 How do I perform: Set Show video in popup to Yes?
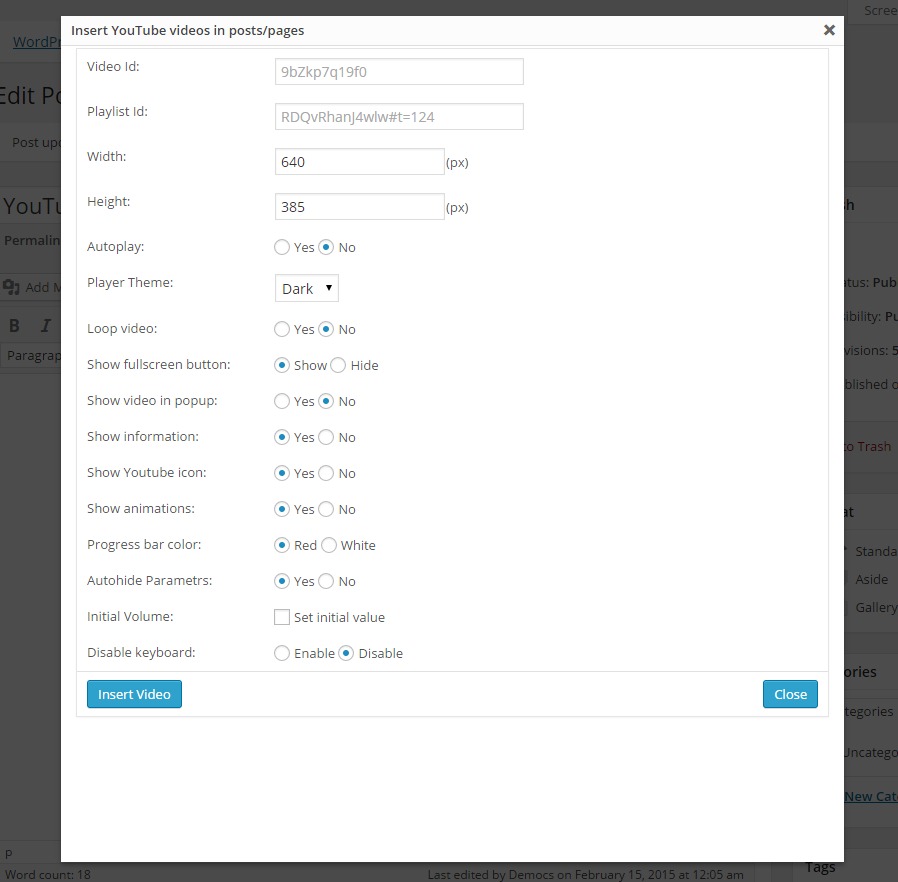coord(282,401)
